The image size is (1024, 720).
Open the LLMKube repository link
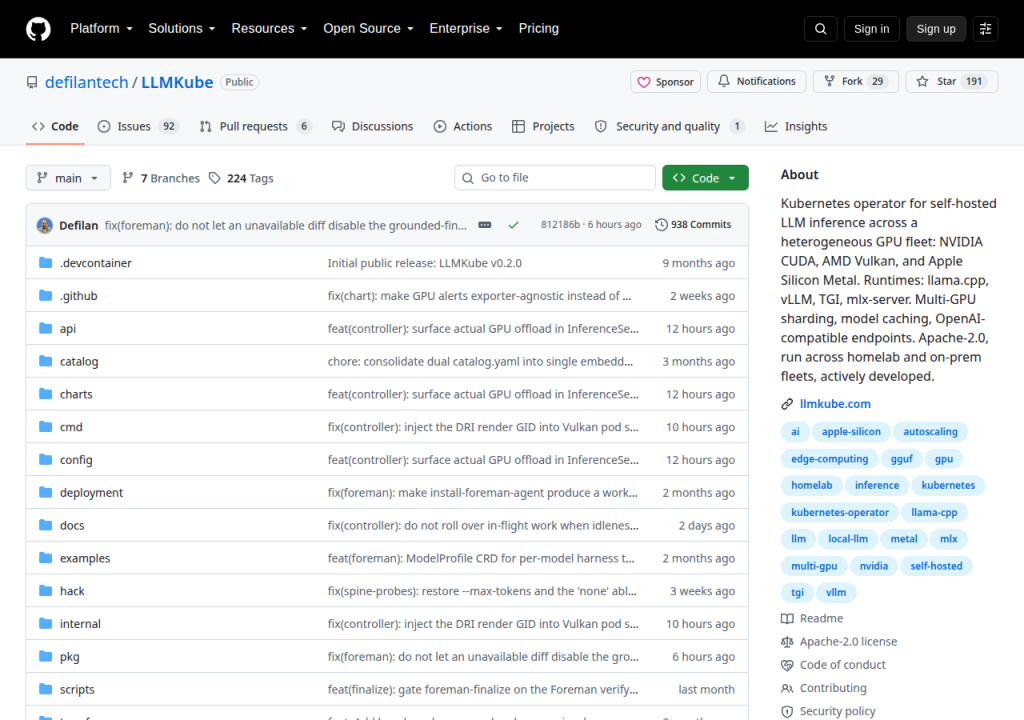(177, 82)
